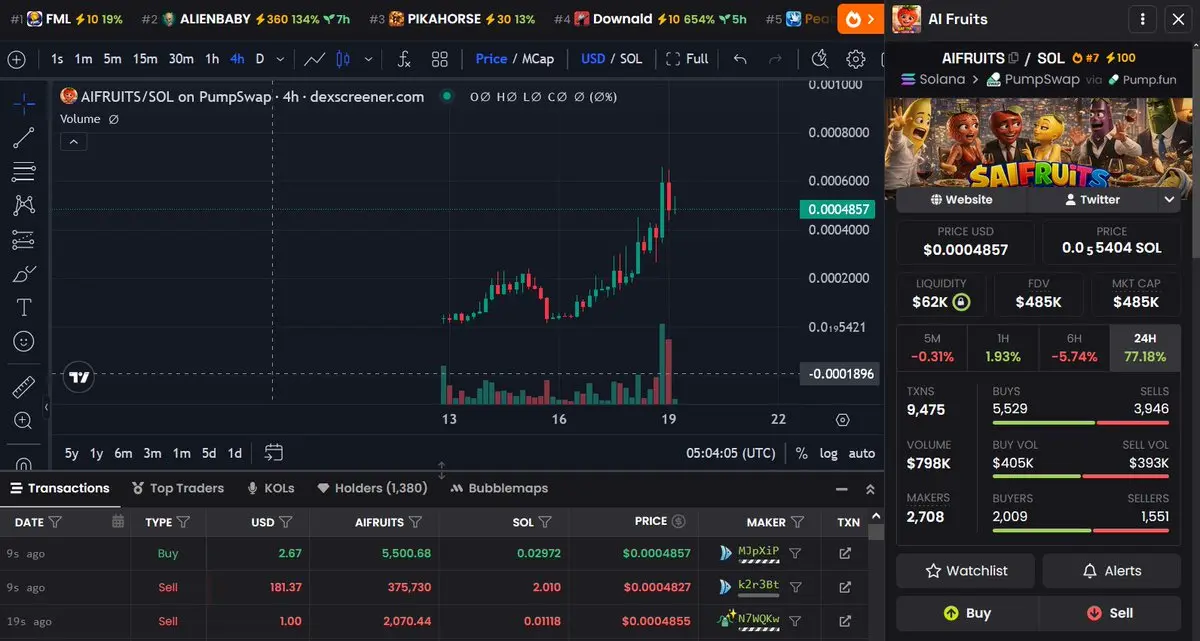Set chart date range to 5d

coord(209,453)
